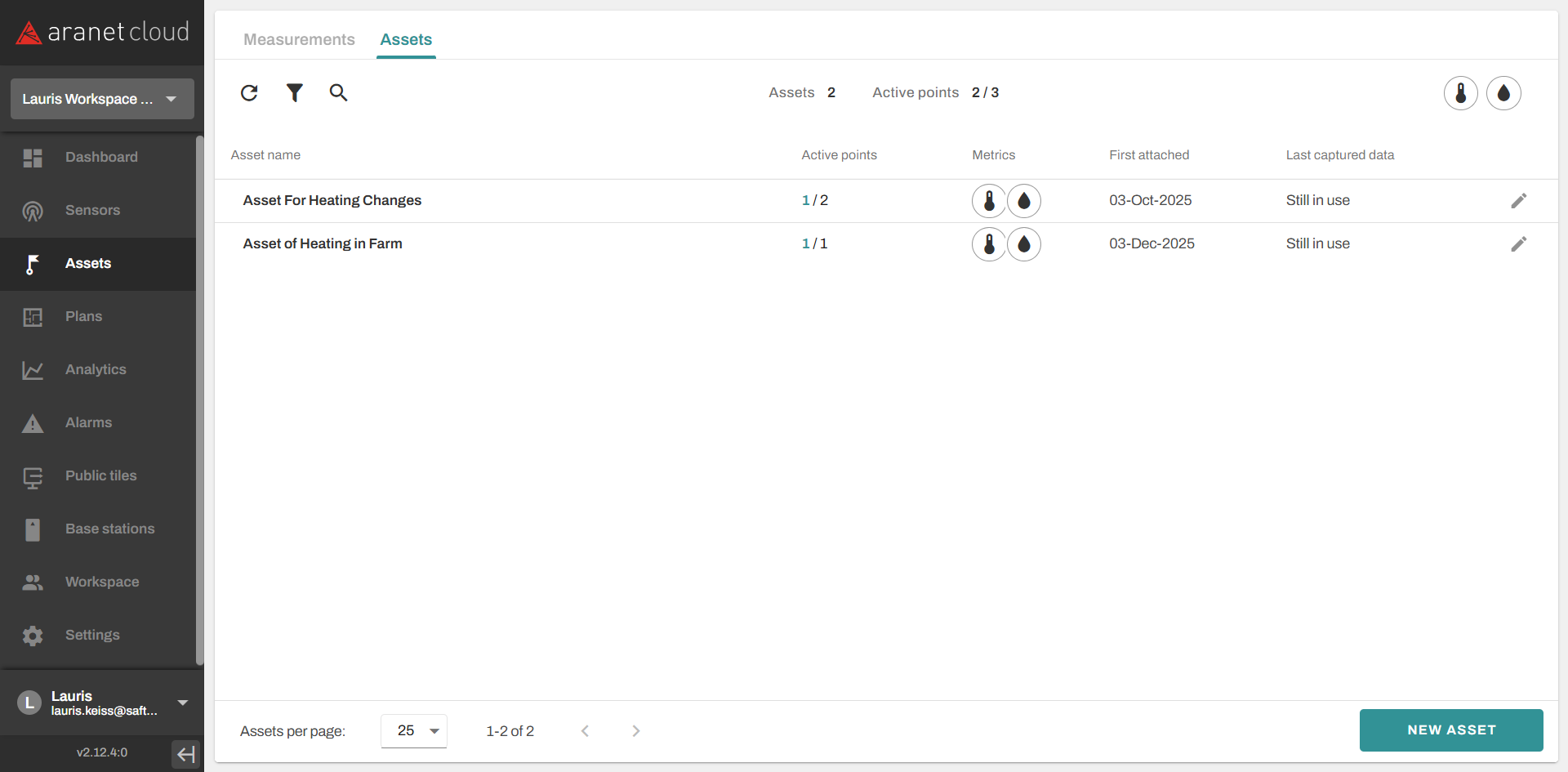Toggle temperature metric on Asset of Heating in Farm
The width and height of the screenshot is (1568, 772).
(989, 244)
